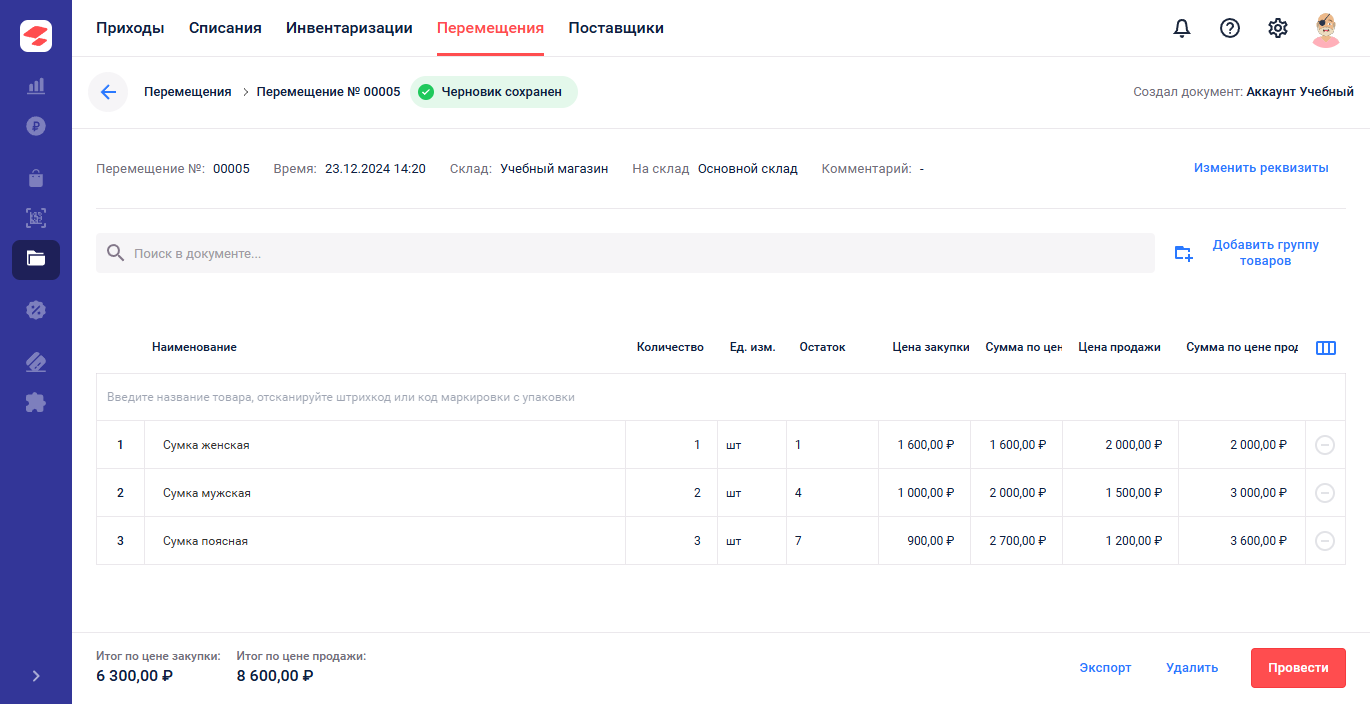Open settings gear icon
This screenshot has width=1370, height=704.
[1278, 28]
